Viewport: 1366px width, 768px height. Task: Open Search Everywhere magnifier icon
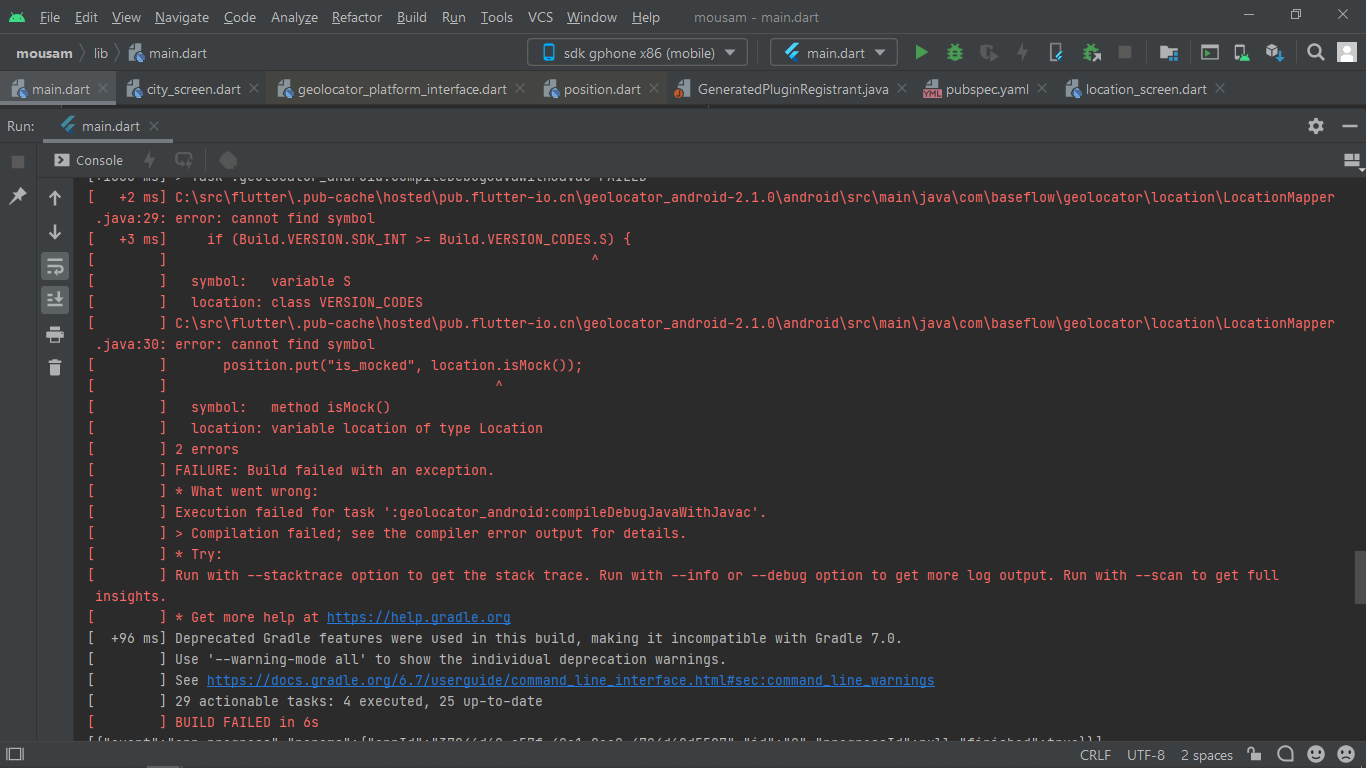coord(1315,52)
